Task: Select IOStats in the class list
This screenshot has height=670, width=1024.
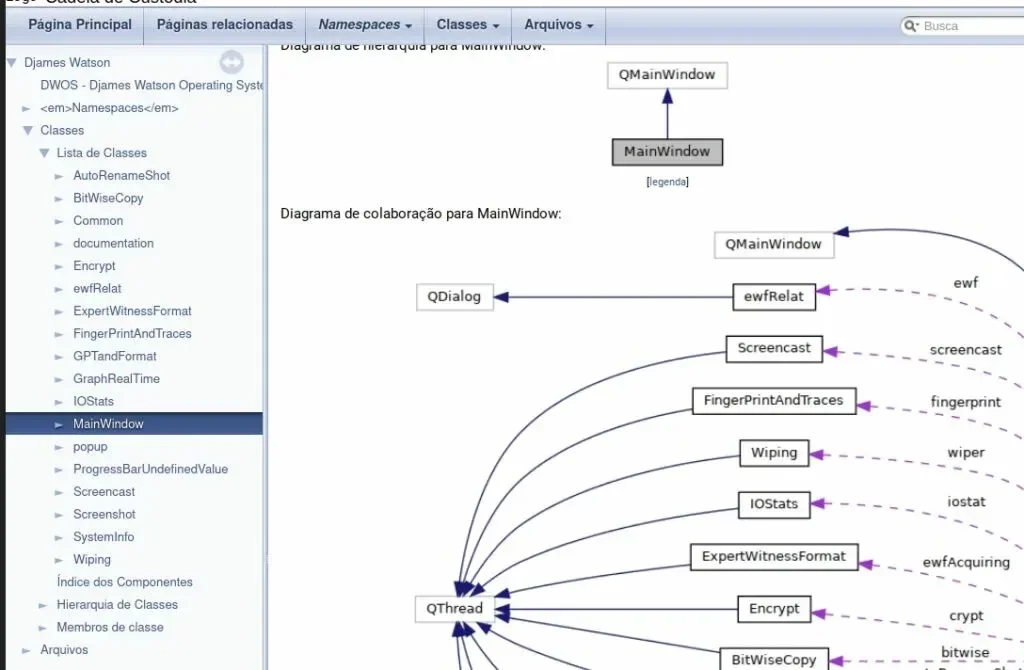Action: (x=93, y=402)
